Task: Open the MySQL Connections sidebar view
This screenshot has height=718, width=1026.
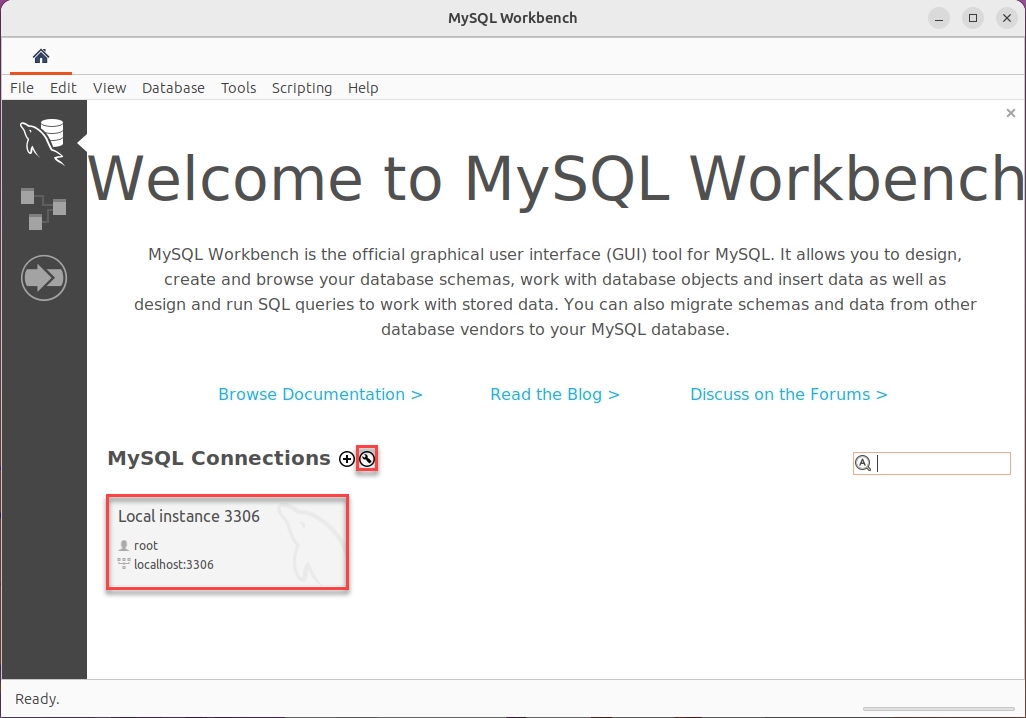Action: coord(43,140)
